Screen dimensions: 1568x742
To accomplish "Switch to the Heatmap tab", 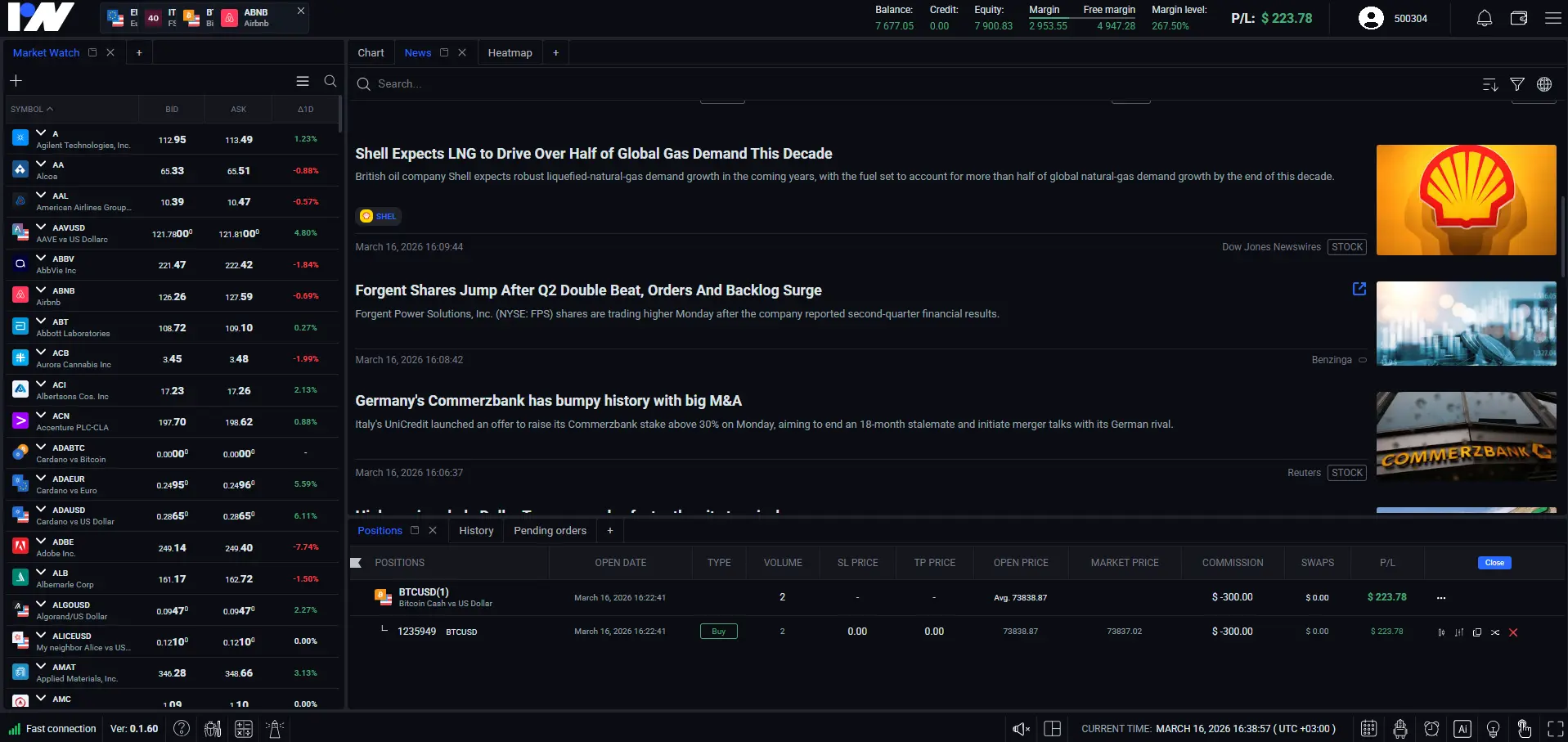I will [x=510, y=52].
